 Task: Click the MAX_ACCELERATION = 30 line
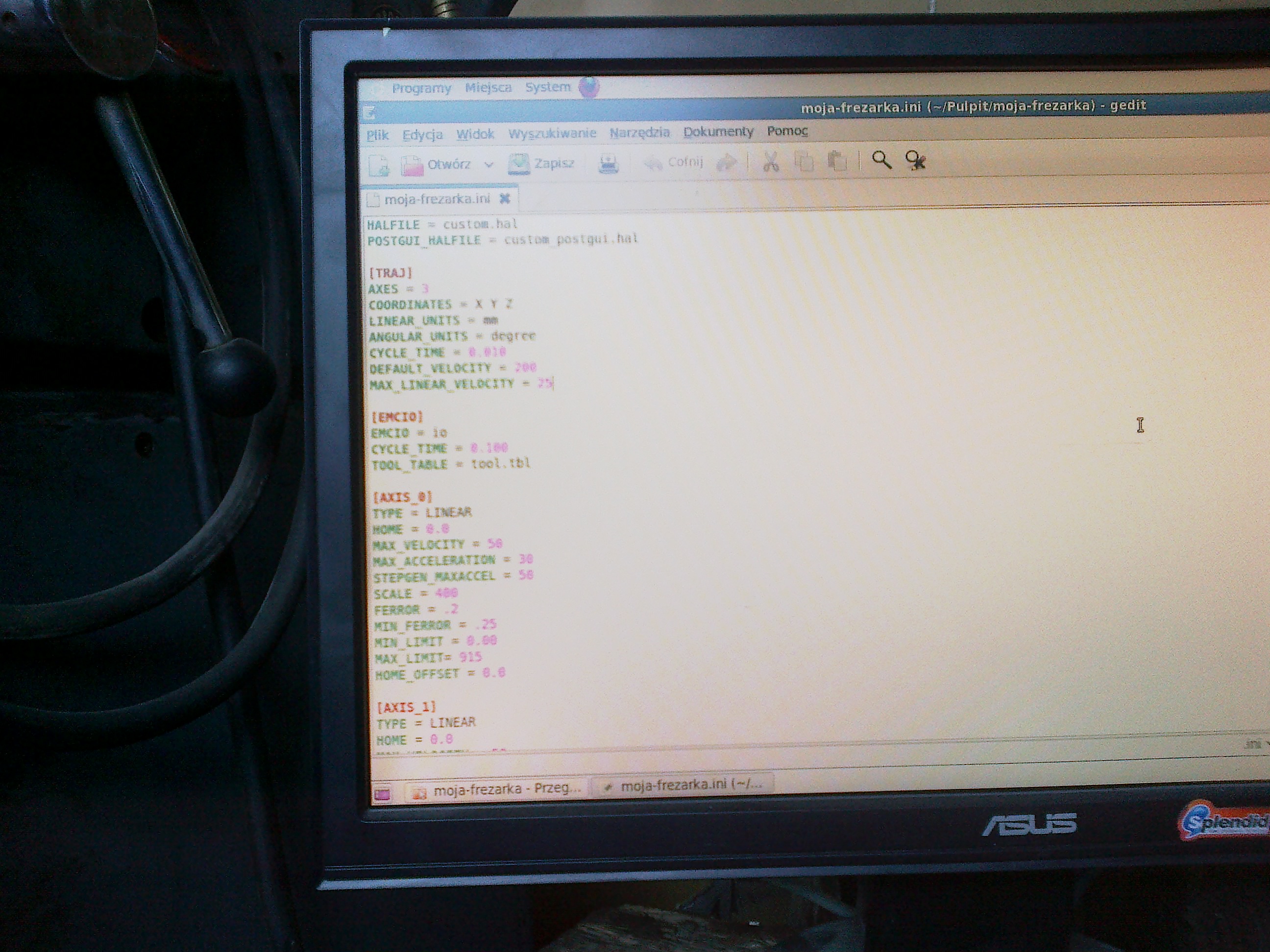(x=453, y=560)
